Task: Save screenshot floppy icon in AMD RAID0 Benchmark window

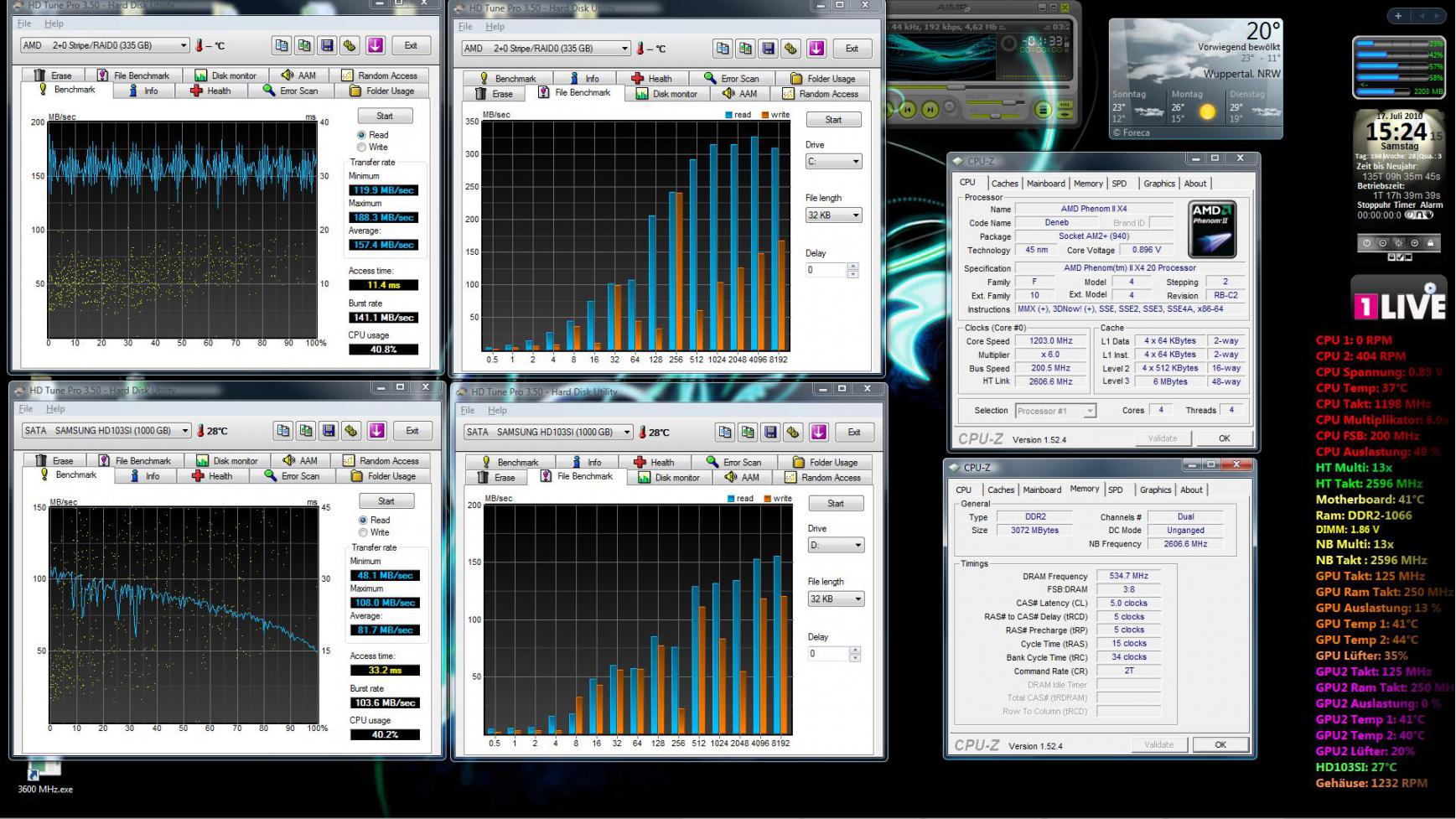Action: 327,45
